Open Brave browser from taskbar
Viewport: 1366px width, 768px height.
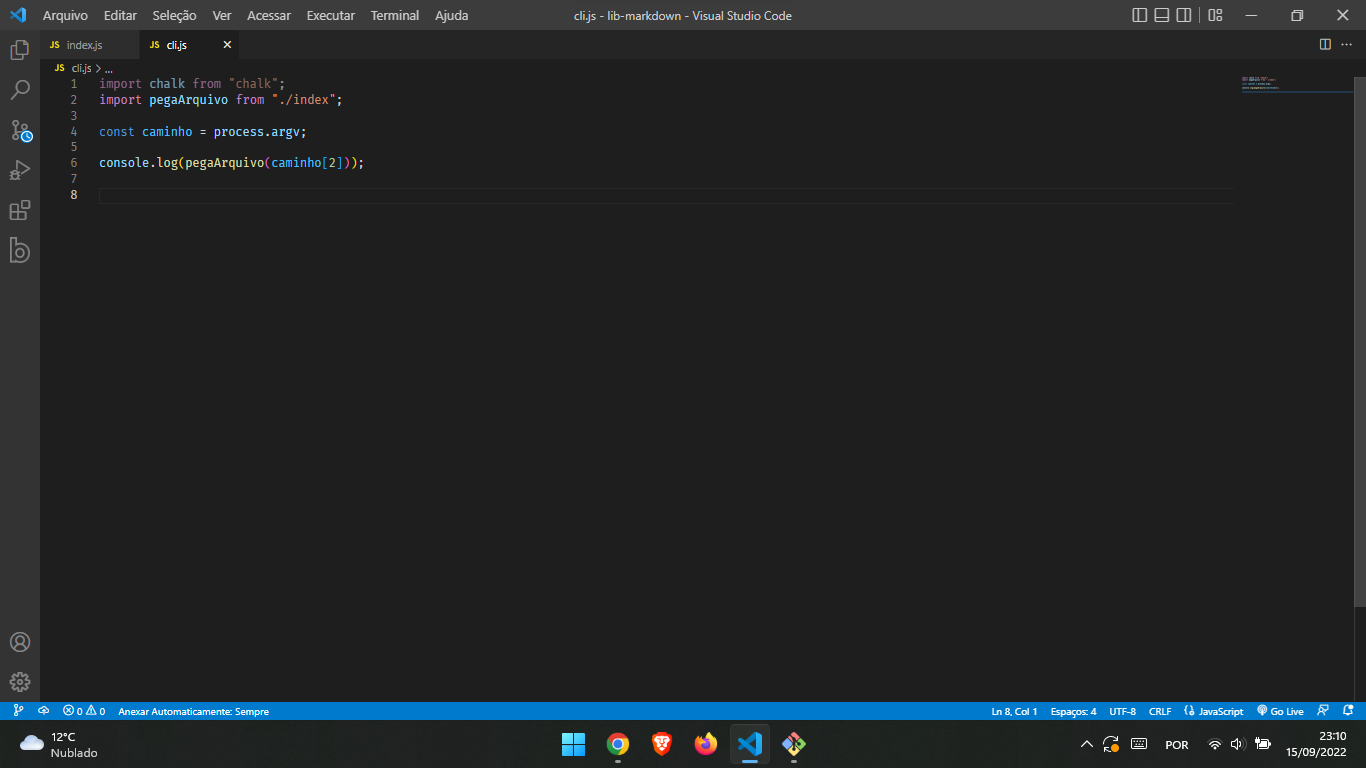point(662,744)
